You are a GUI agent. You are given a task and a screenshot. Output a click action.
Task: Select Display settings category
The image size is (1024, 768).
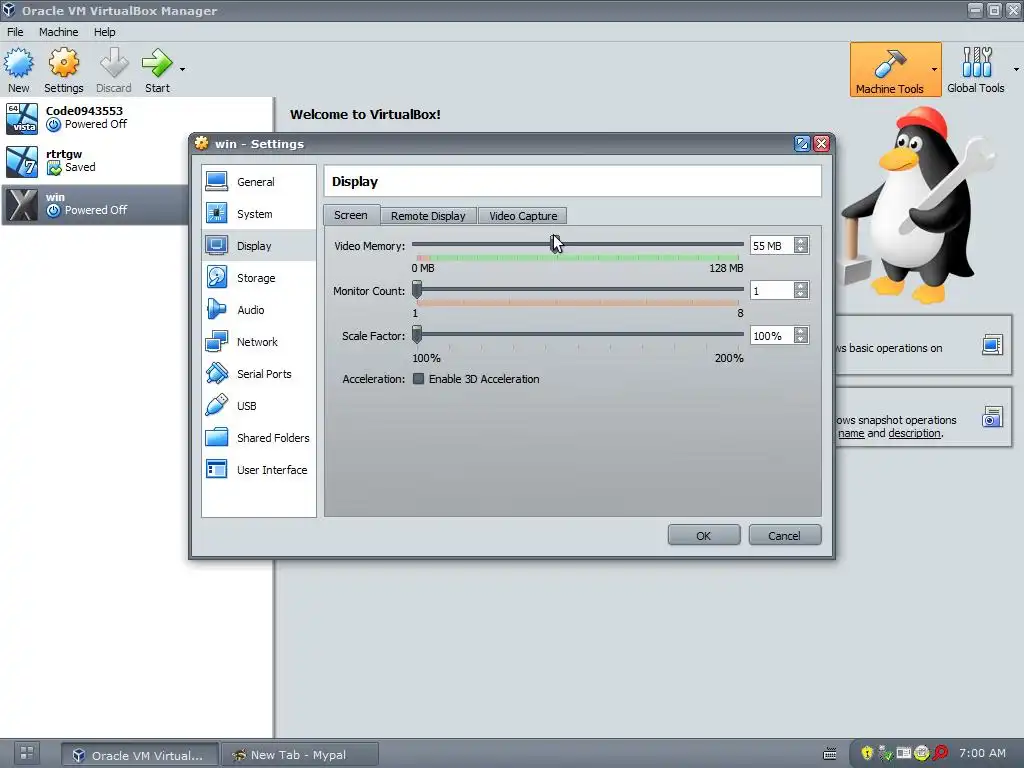(259, 246)
